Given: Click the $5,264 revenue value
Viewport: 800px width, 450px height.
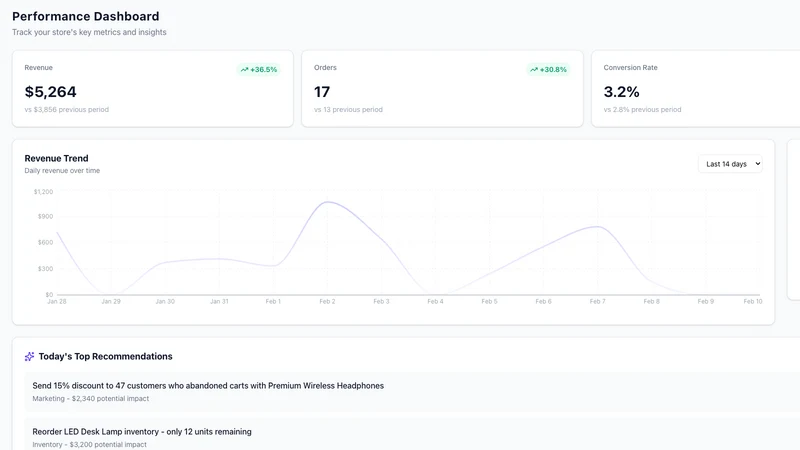Looking at the screenshot, I should pos(51,92).
